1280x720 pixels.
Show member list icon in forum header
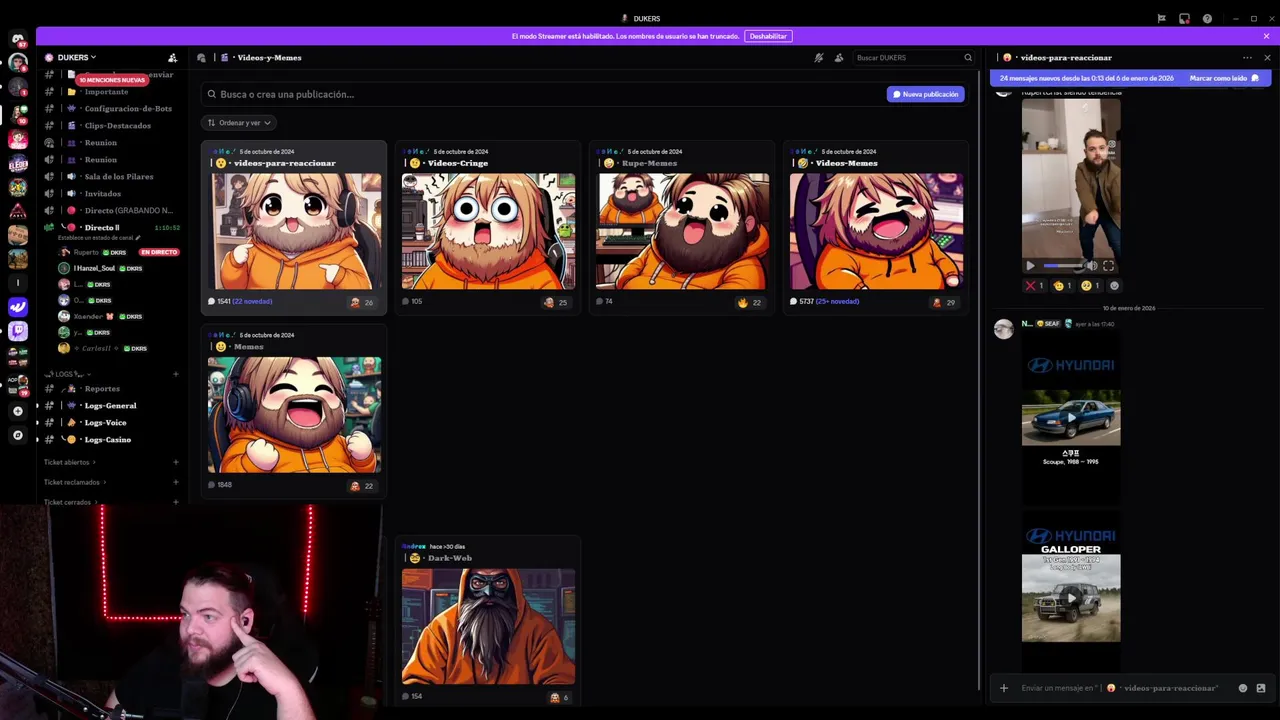click(839, 58)
